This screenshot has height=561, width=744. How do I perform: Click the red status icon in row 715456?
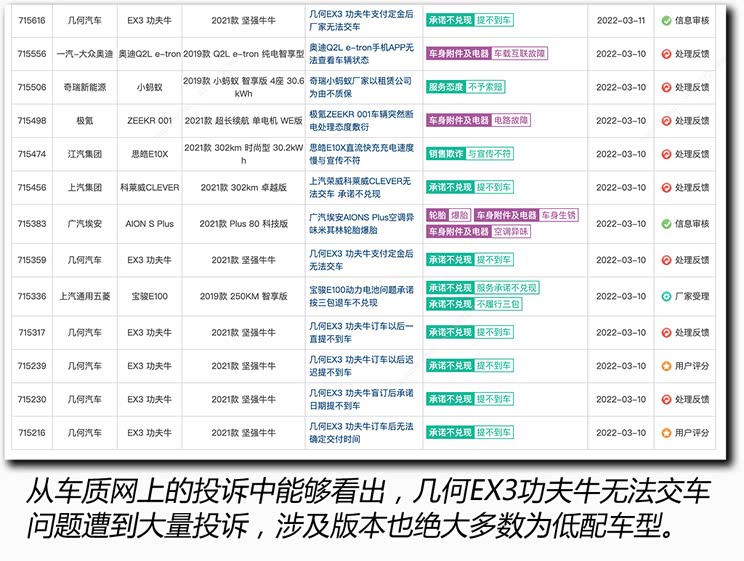pyautogui.click(x=666, y=187)
